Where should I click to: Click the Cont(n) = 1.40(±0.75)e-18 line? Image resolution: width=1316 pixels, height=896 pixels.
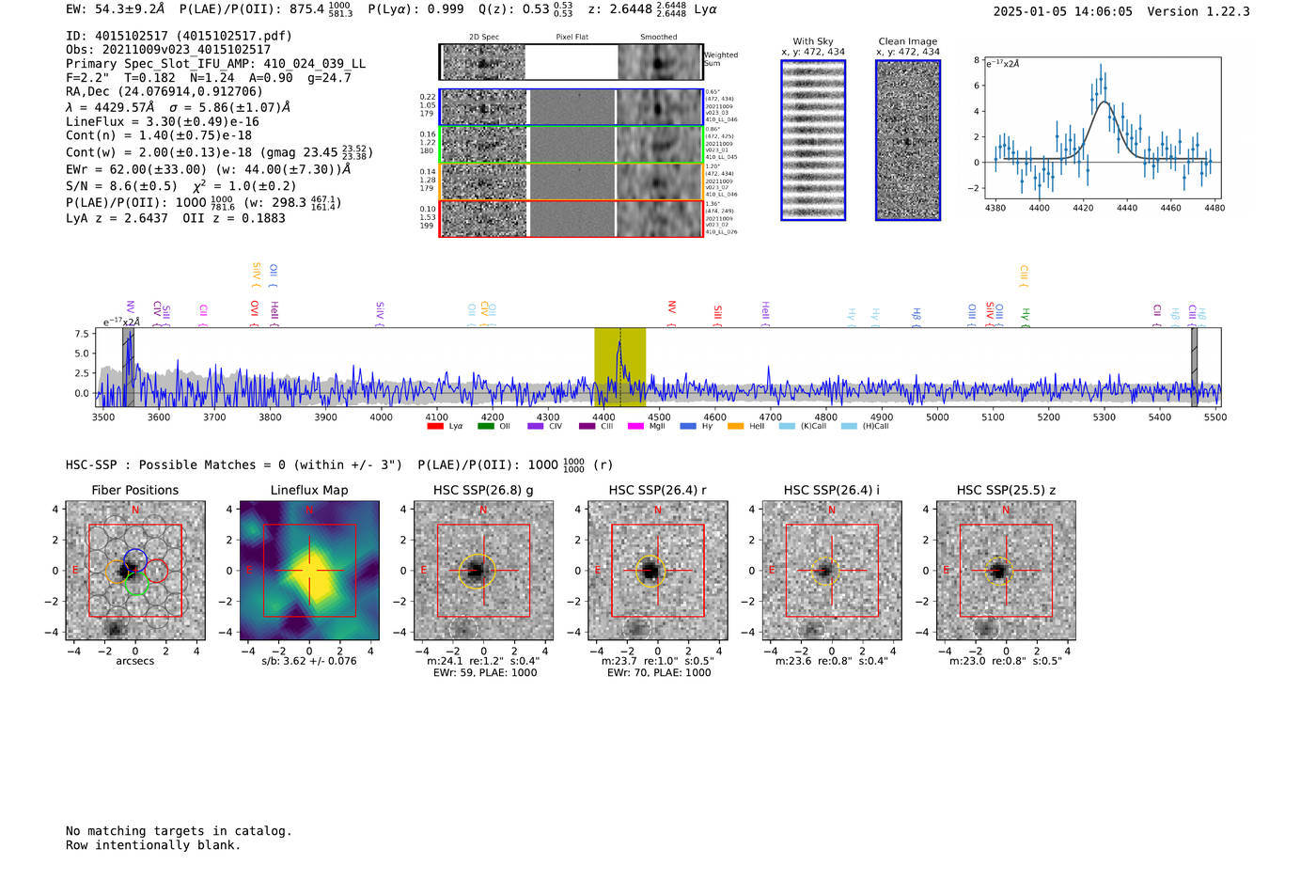click(x=159, y=135)
